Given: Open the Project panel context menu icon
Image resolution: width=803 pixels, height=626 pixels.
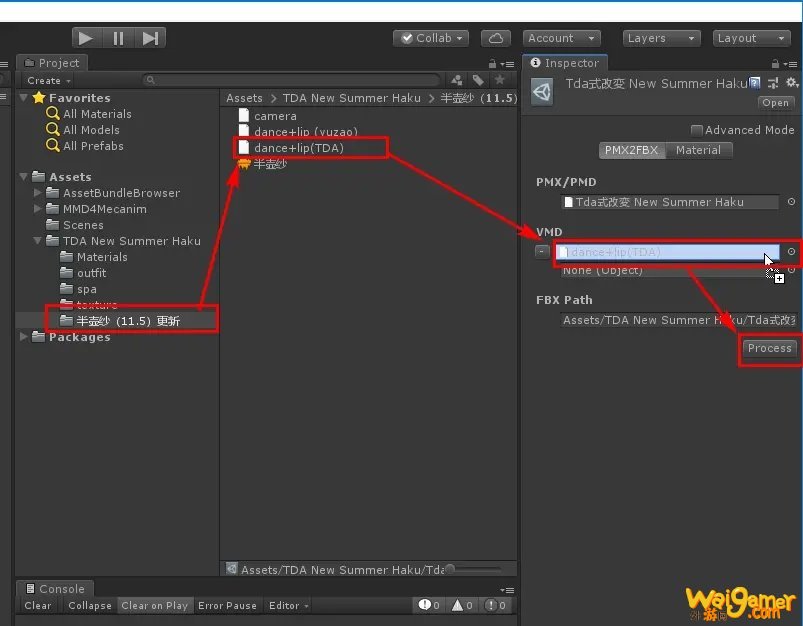Looking at the screenshot, I should coord(508,65).
